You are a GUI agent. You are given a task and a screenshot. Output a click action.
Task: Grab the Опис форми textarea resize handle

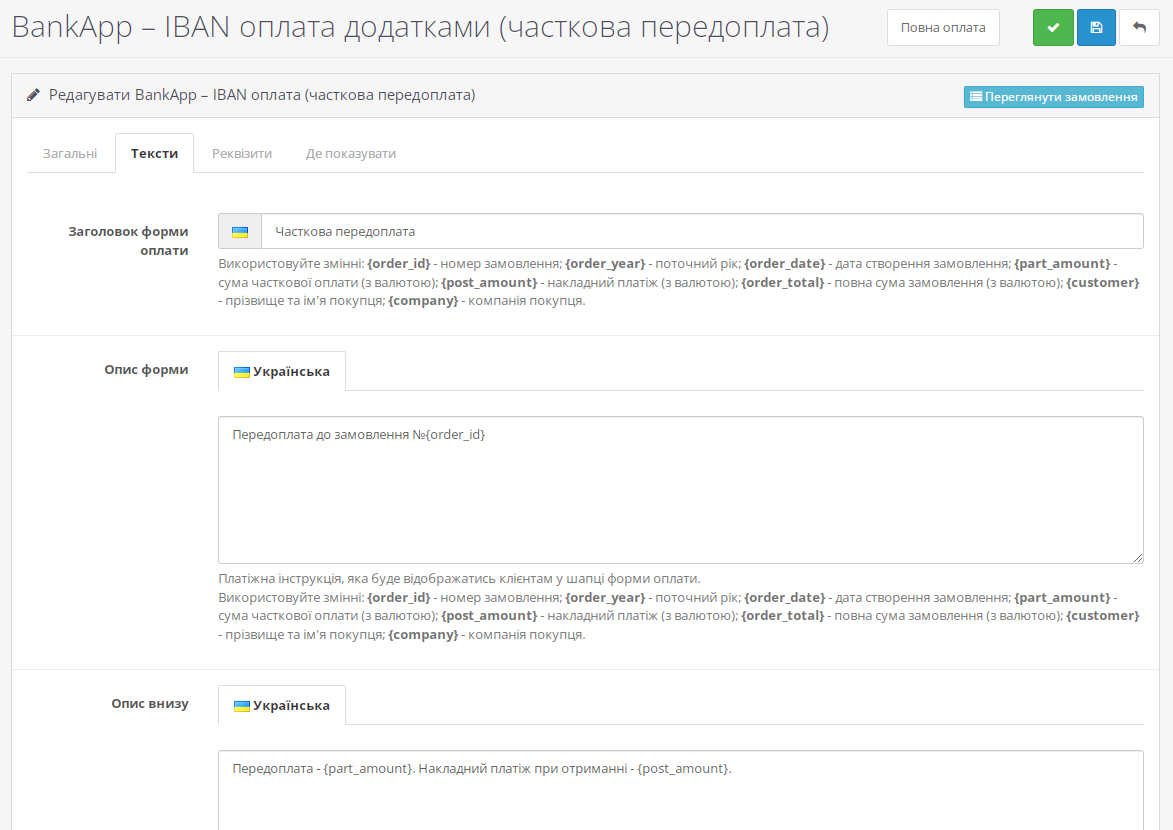(1138, 558)
